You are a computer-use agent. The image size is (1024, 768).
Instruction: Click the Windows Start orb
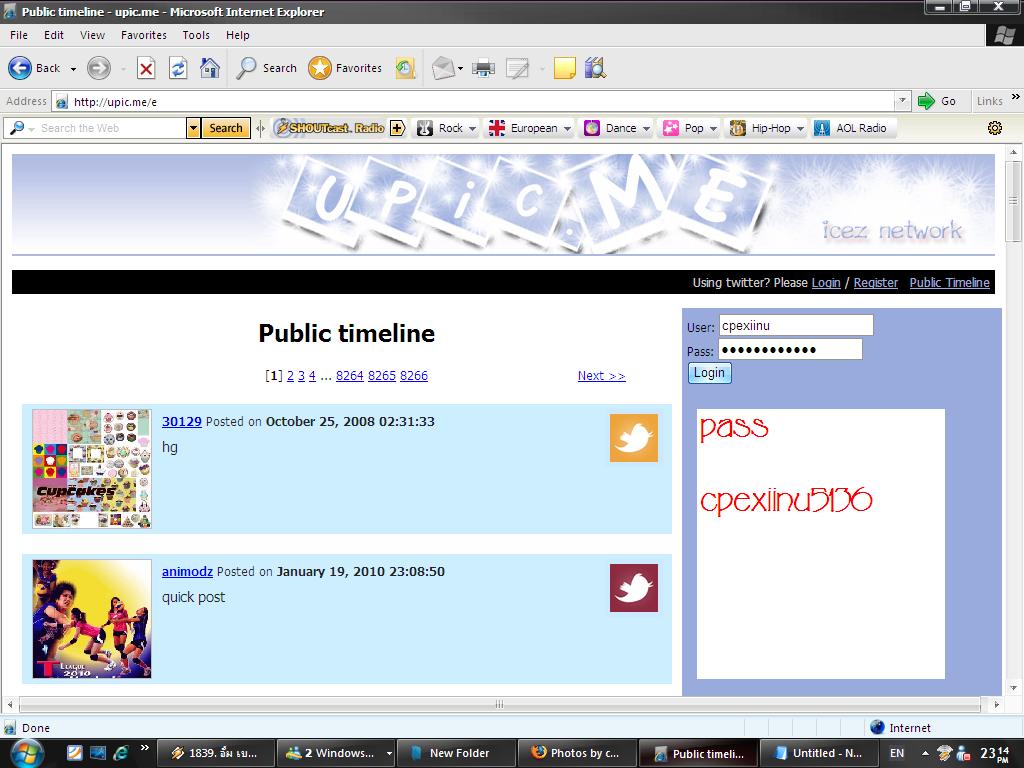click(x=26, y=753)
